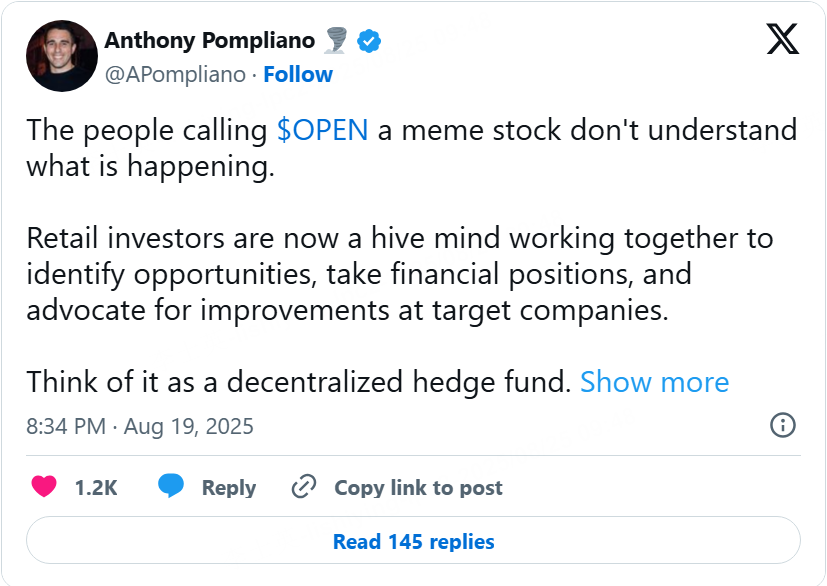Click the Retail investors paragraph text
827x586 pixels.
[400, 274]
